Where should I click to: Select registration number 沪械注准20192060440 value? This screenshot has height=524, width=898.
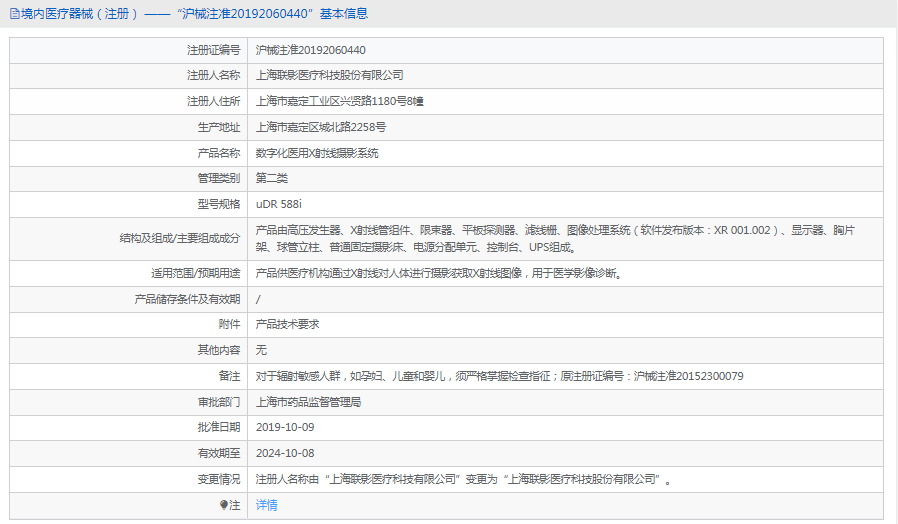point(310,50)
